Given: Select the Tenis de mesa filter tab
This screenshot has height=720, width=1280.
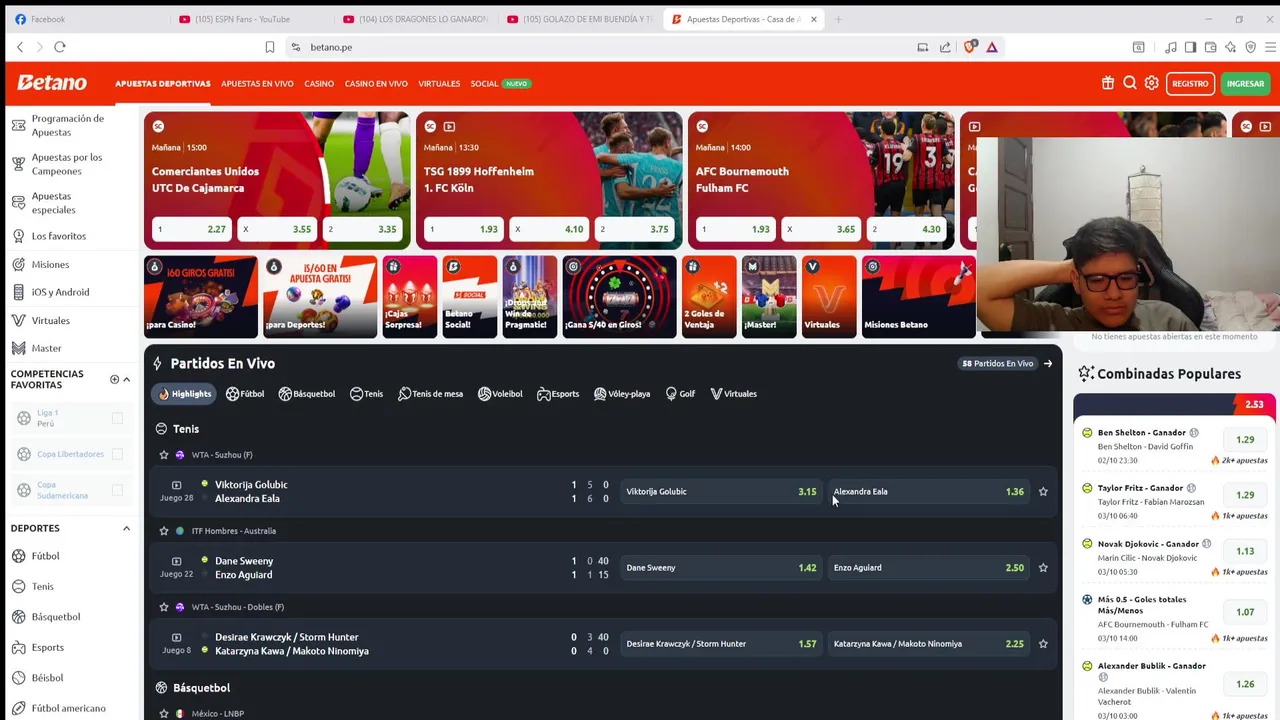Looking at the screenshot, I should 430,394.
